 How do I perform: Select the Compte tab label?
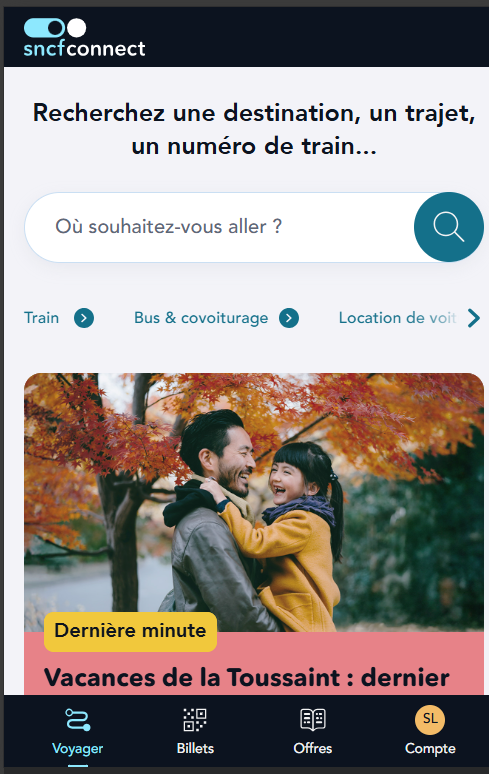coord(430,748)
